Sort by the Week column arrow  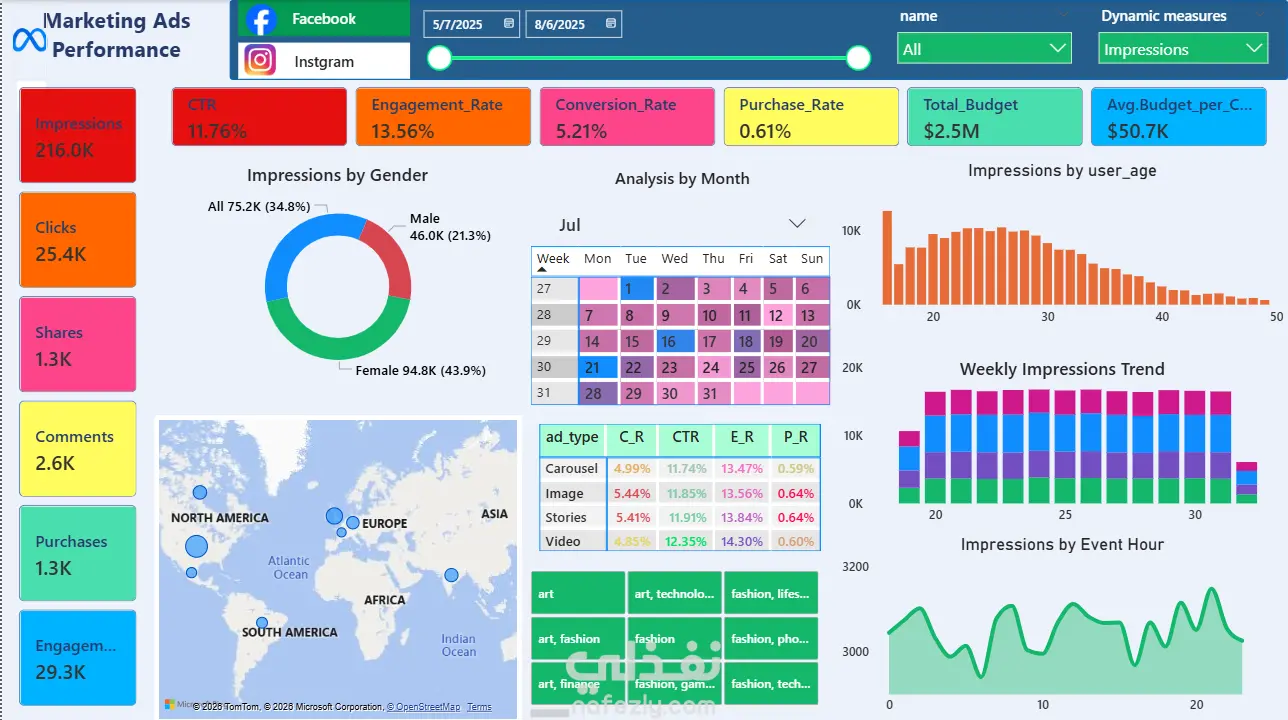coord(543,269)
